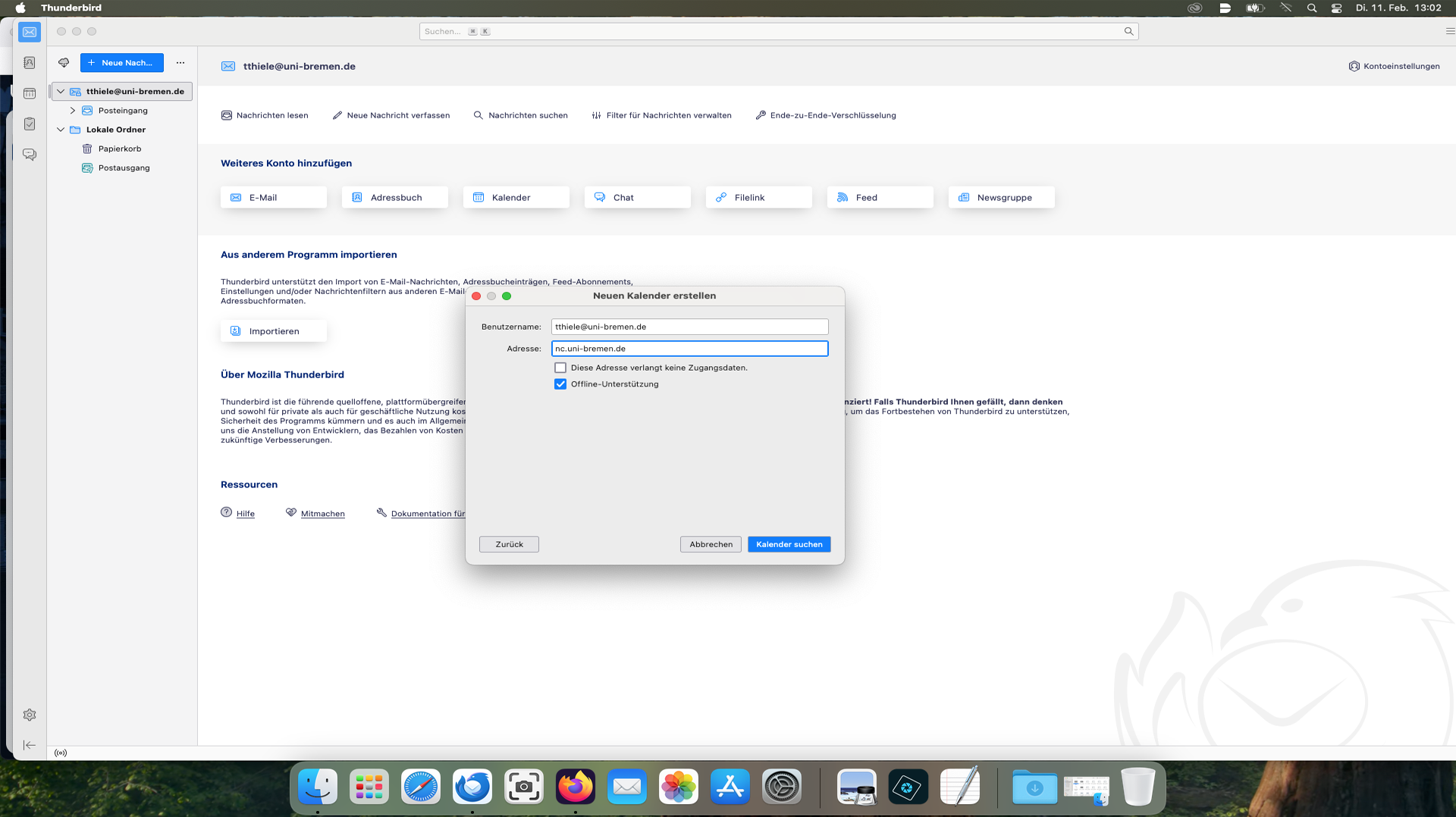Open the Calendar view in left sidebar

30,93
